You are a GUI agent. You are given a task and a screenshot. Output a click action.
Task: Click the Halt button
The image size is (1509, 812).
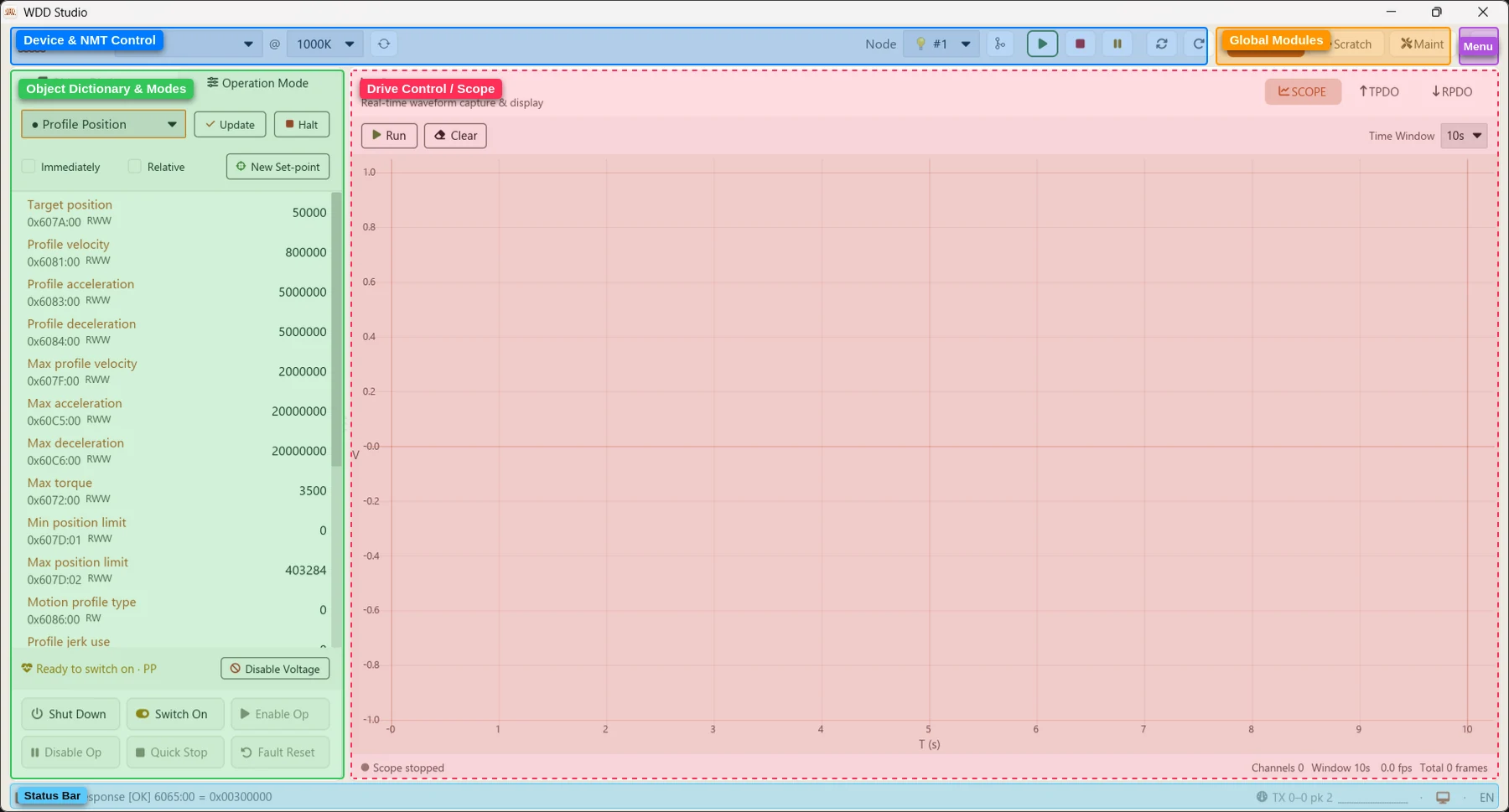tap(302, 124)
